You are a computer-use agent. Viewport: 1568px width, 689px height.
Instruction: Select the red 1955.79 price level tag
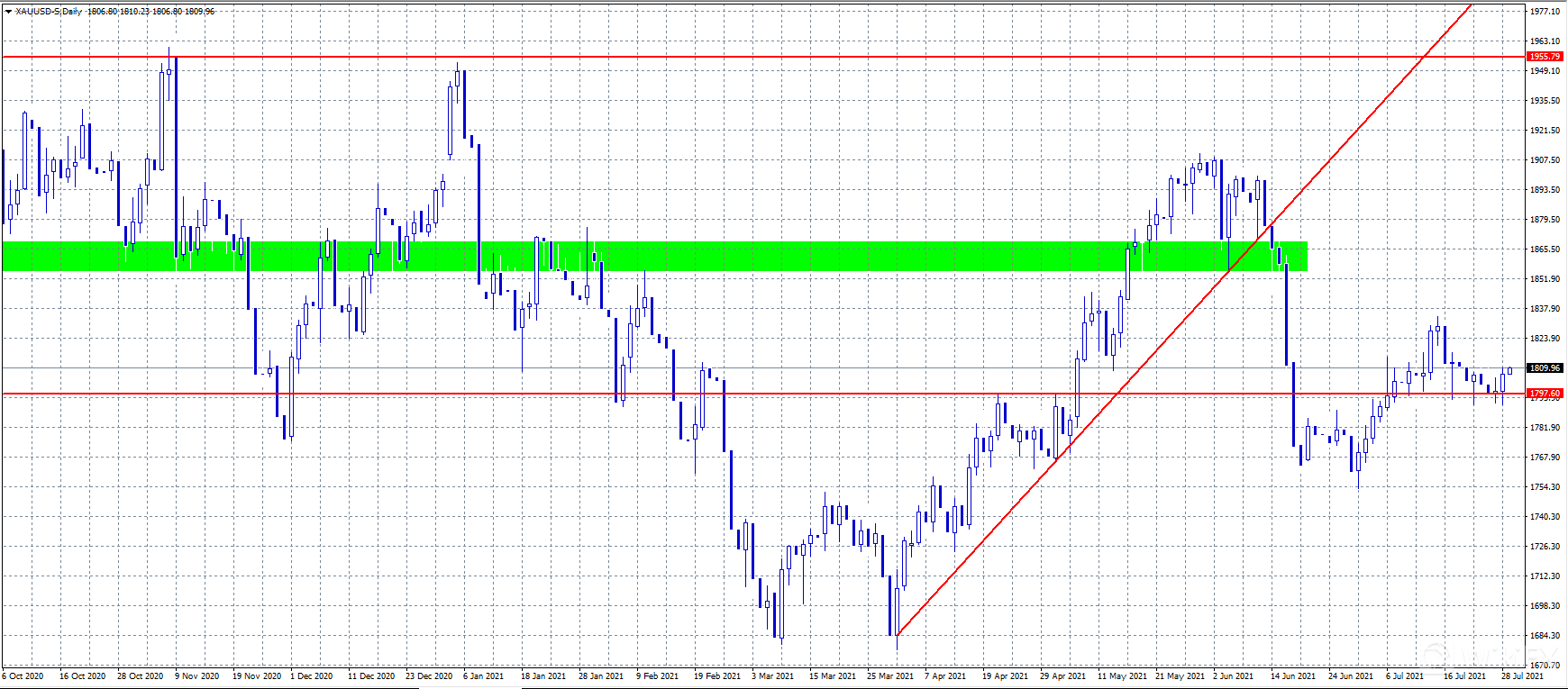pyautogui.click(x=1545, y=57)
